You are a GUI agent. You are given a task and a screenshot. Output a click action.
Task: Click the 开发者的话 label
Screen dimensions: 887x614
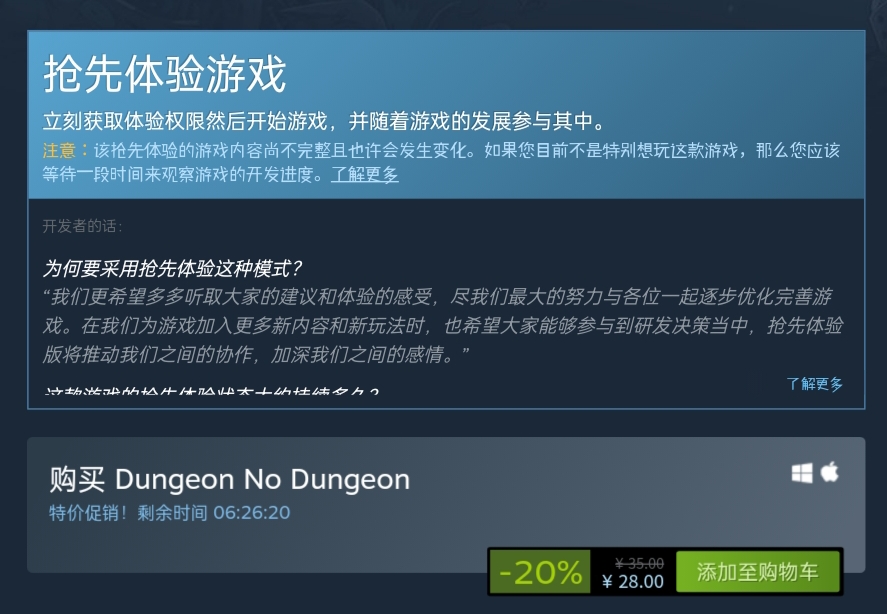pyautogui.click(x=82, y=226)
